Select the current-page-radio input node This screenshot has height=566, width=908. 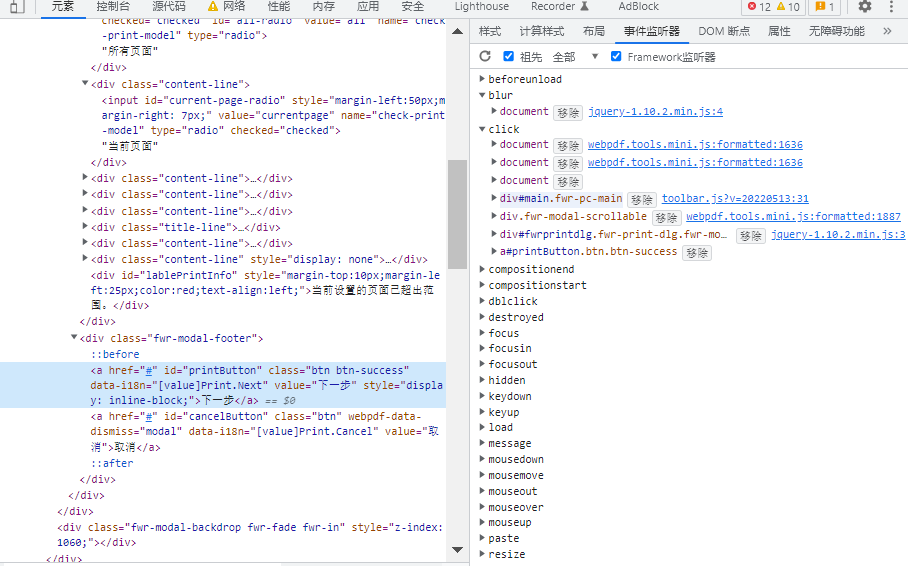[273, 115]
